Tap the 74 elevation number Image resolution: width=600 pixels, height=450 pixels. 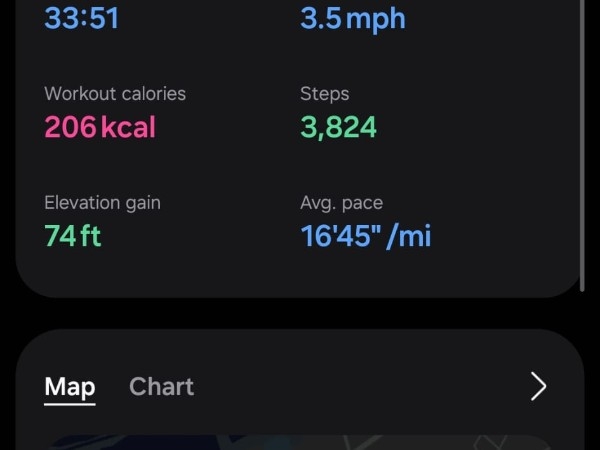tap(60, 236)
